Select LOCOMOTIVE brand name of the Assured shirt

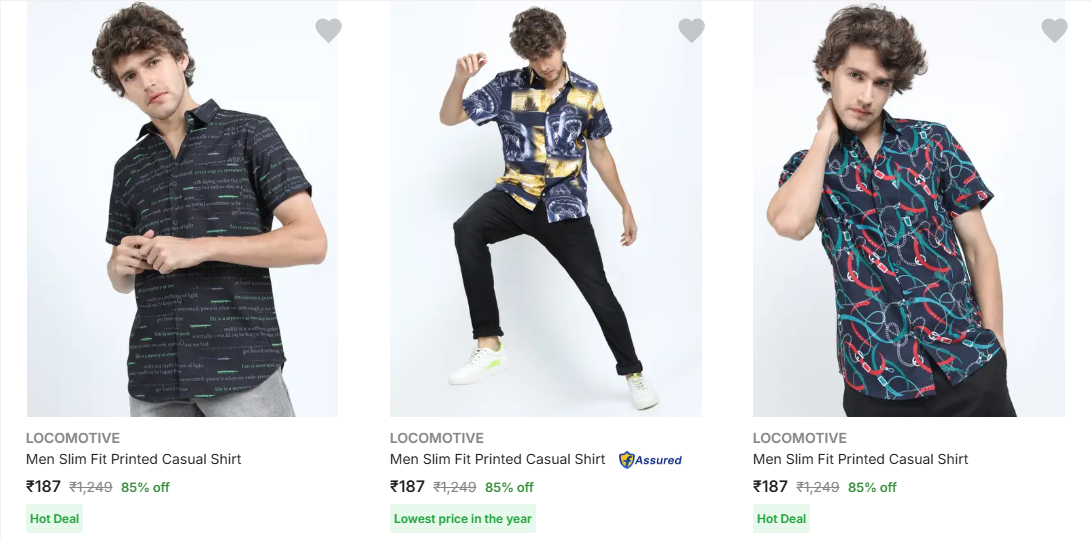(x=436, y=438)
